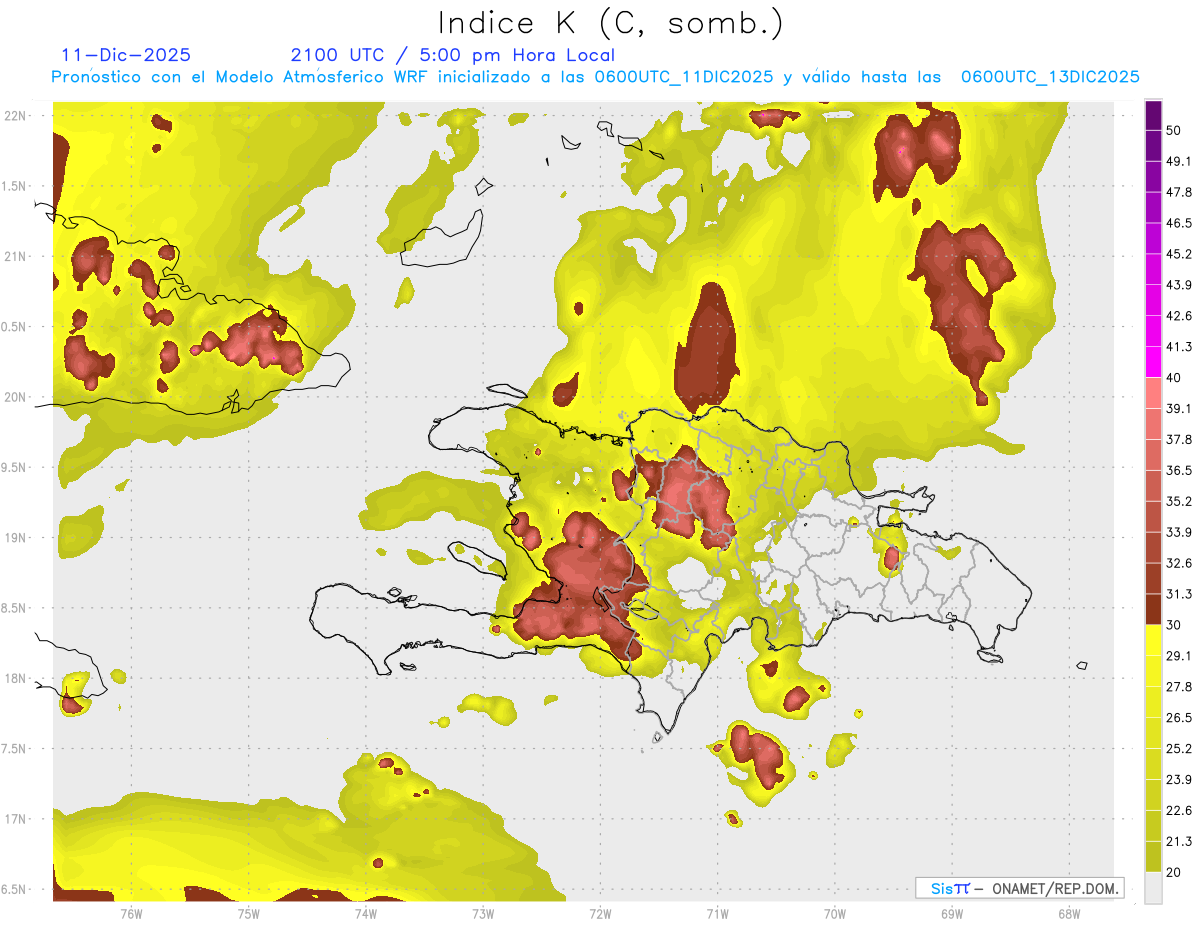Click the 19N latitude label
Image resolution: width=1200 pixels, height=927 pixels.
[x=14, y=537]
